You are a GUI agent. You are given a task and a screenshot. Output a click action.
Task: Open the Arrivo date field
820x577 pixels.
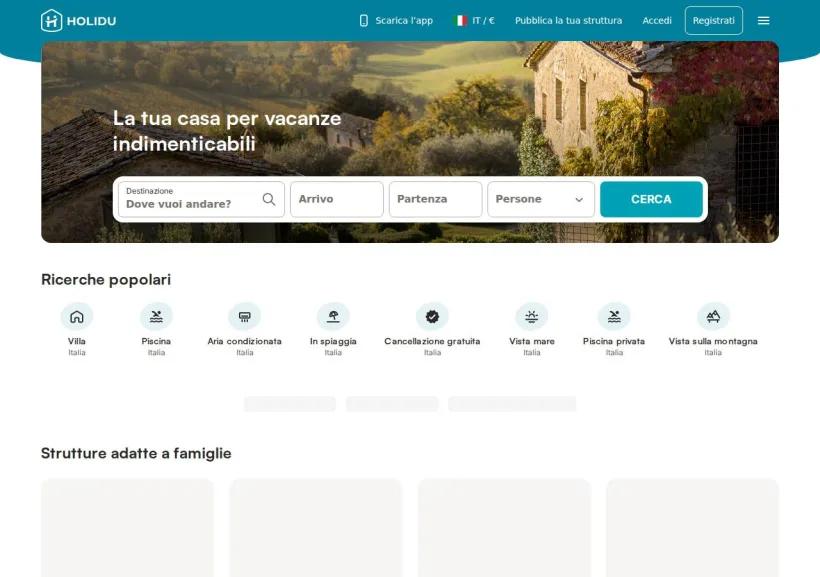[337, 199]
